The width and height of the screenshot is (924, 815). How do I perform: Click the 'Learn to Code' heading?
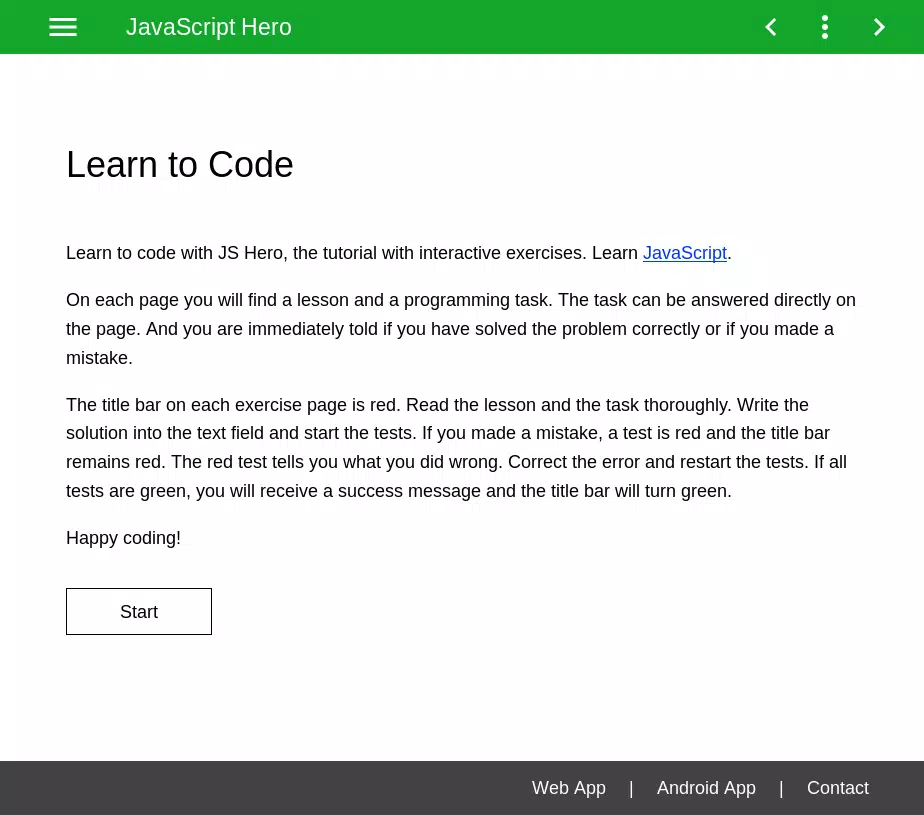180,164
